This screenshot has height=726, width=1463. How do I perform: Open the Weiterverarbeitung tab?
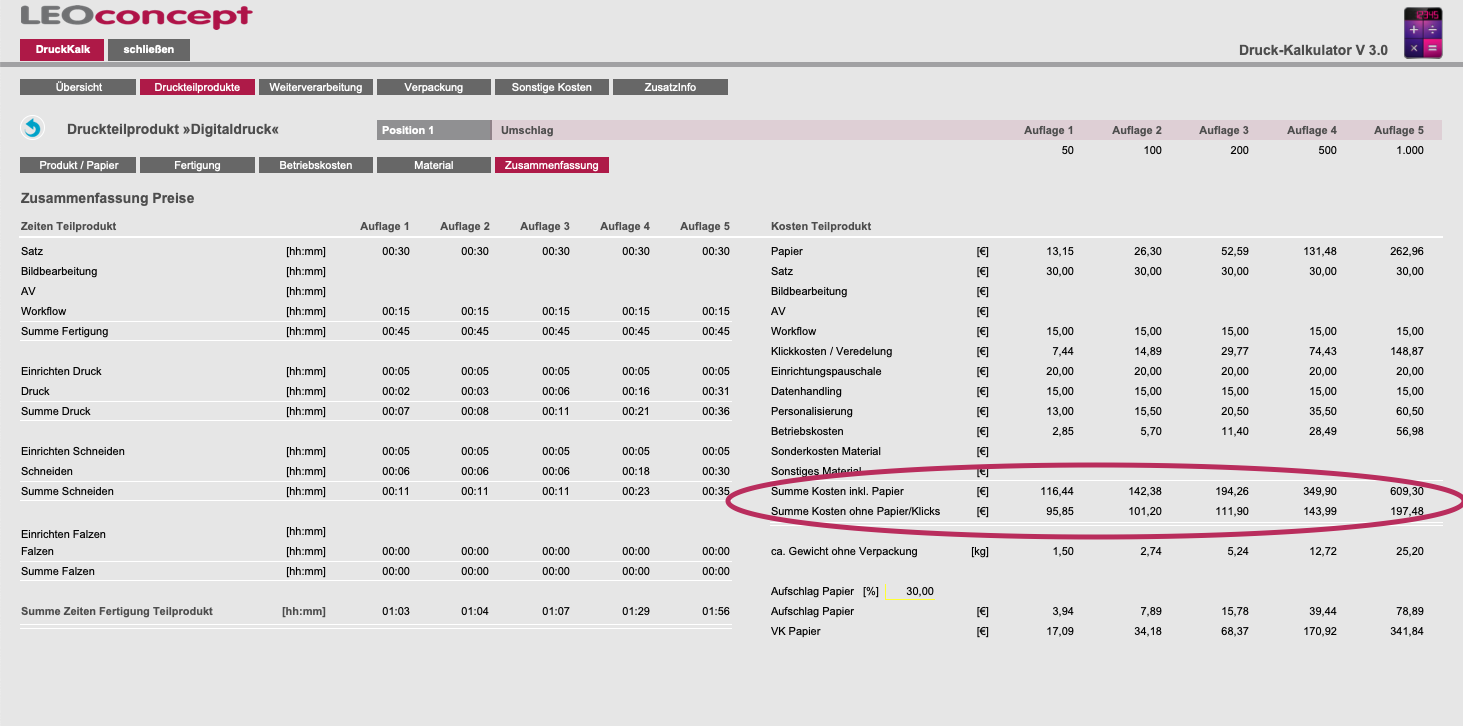click(316, 87)
